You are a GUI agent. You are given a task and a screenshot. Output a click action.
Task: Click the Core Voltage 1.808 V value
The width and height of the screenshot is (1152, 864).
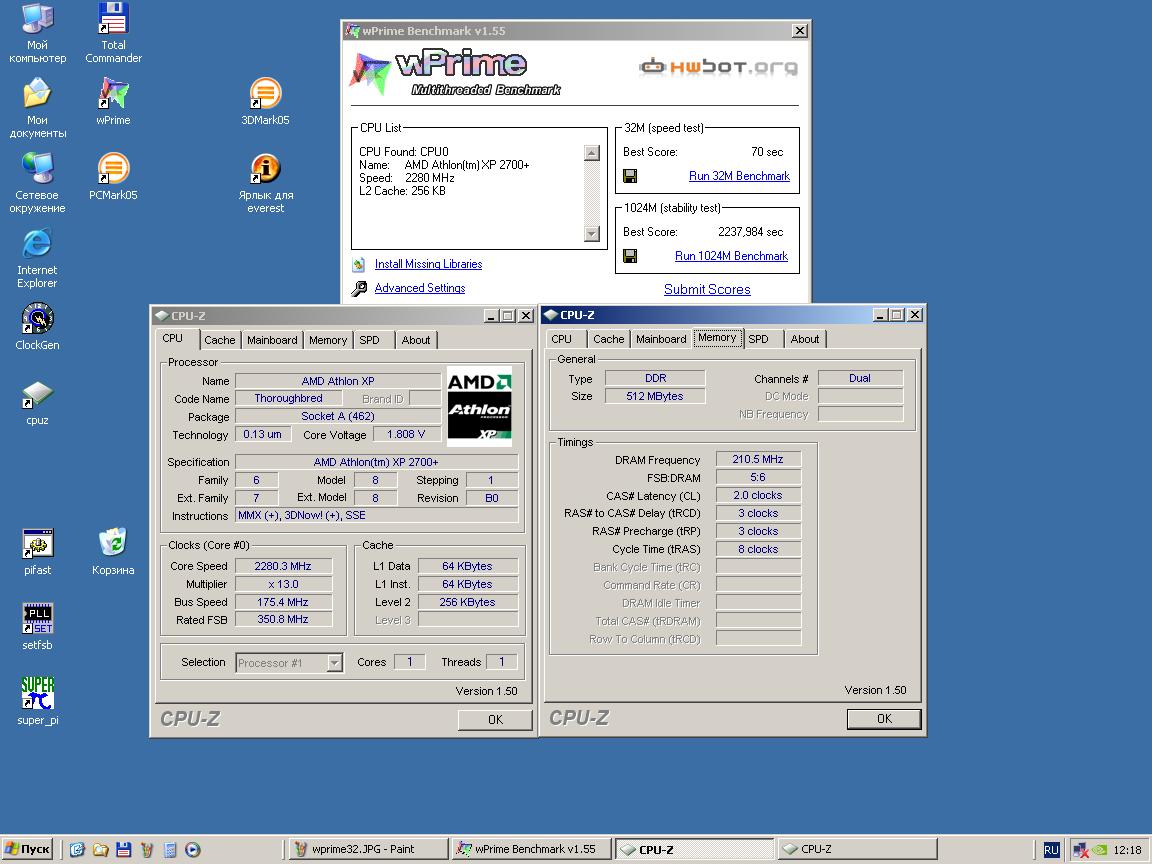tap(406, 434)
